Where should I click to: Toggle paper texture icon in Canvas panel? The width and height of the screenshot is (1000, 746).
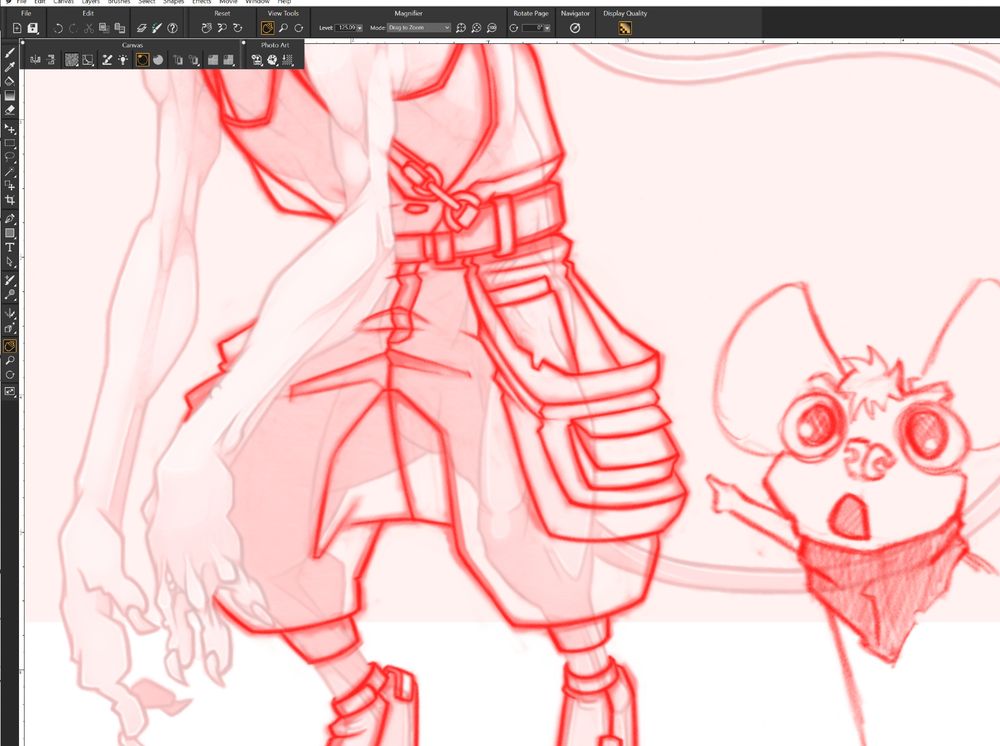coord(71,60)
